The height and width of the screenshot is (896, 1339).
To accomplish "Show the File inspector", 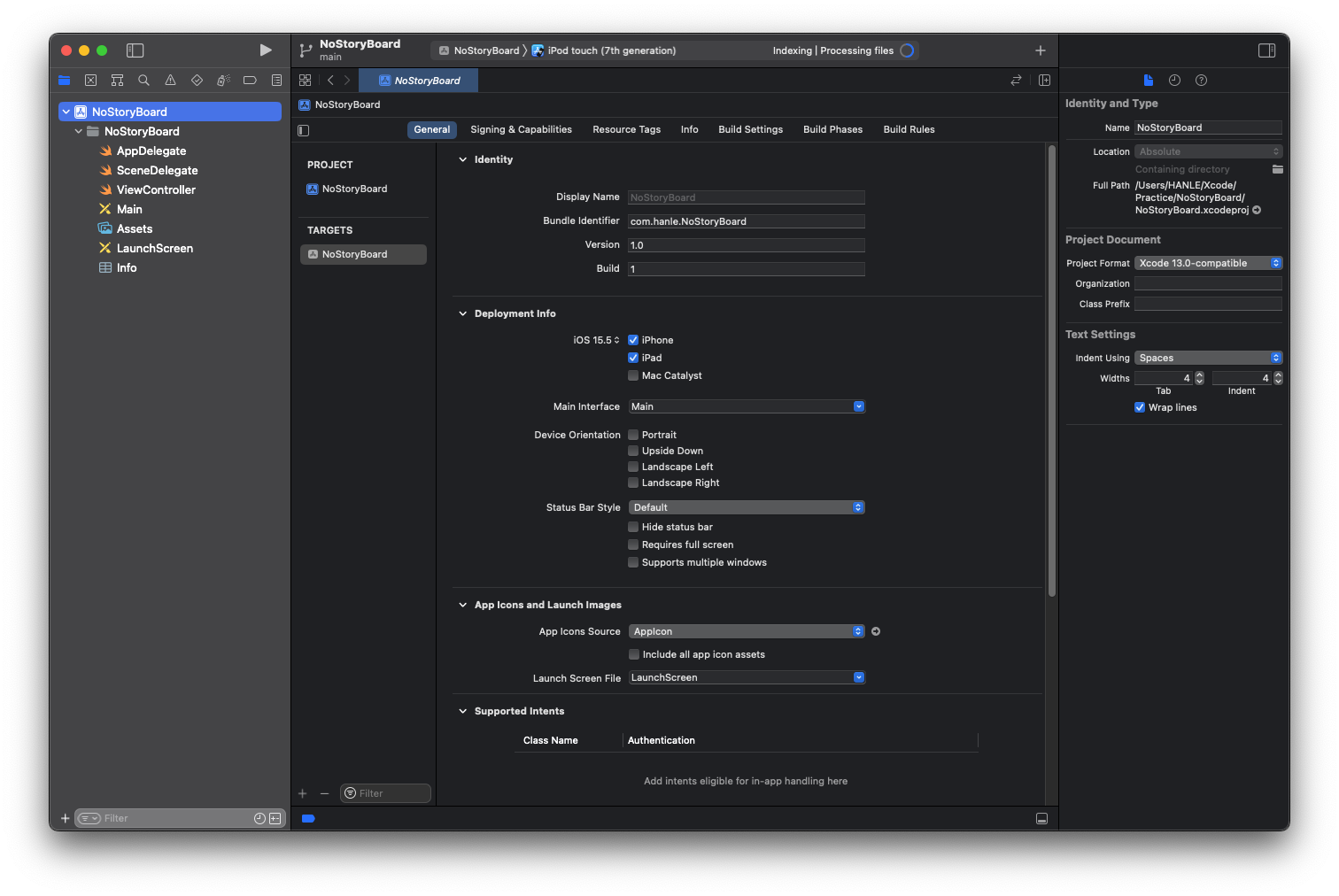I will 1149,81.
